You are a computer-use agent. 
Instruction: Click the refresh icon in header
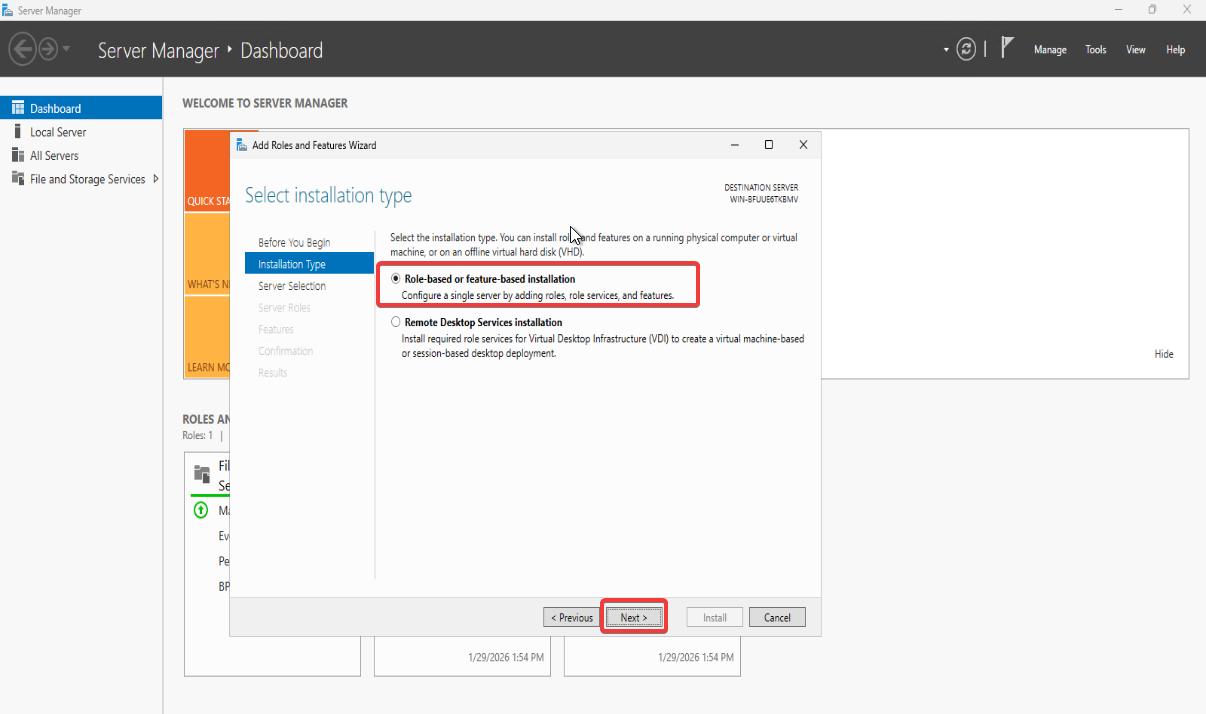(966, 49)
